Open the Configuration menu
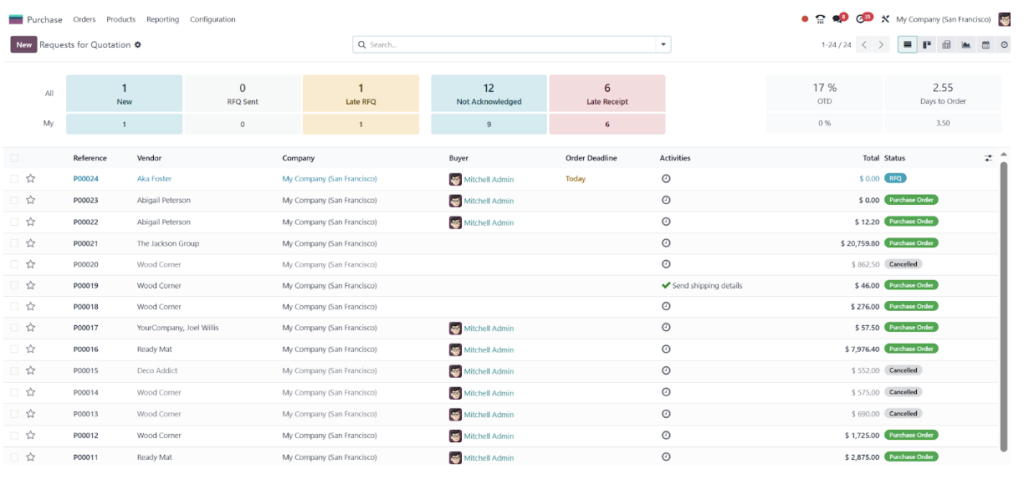Viewport: 1024px width, 500px height. 212,20
